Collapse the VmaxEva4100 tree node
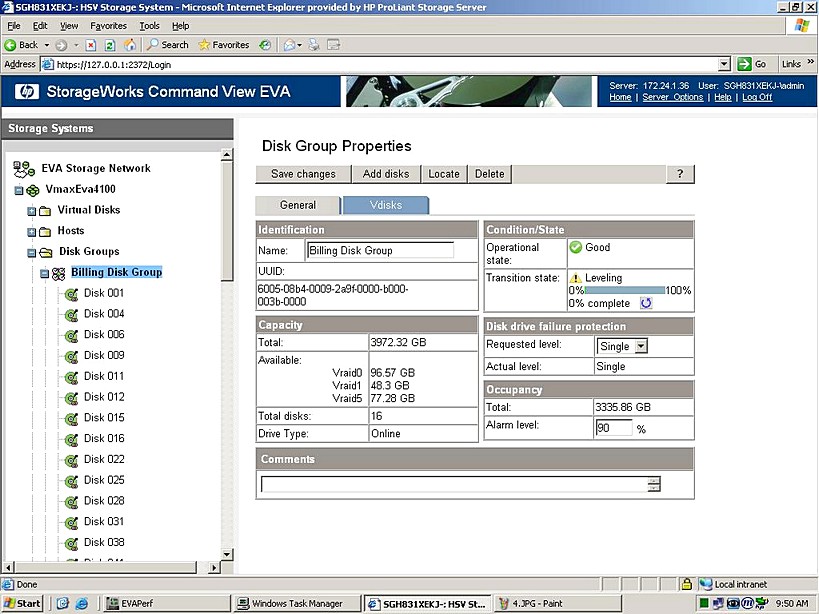 click(x=19, y=191)
